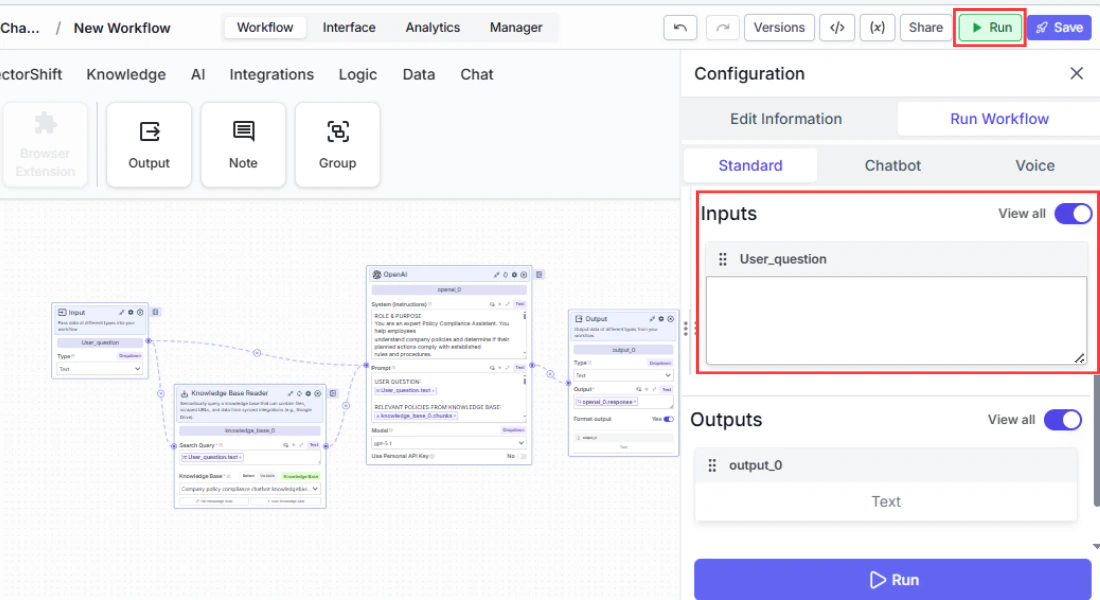Select the Standard run mode tab
Screen dimensions: 1100x600
[x=750, y=166]
